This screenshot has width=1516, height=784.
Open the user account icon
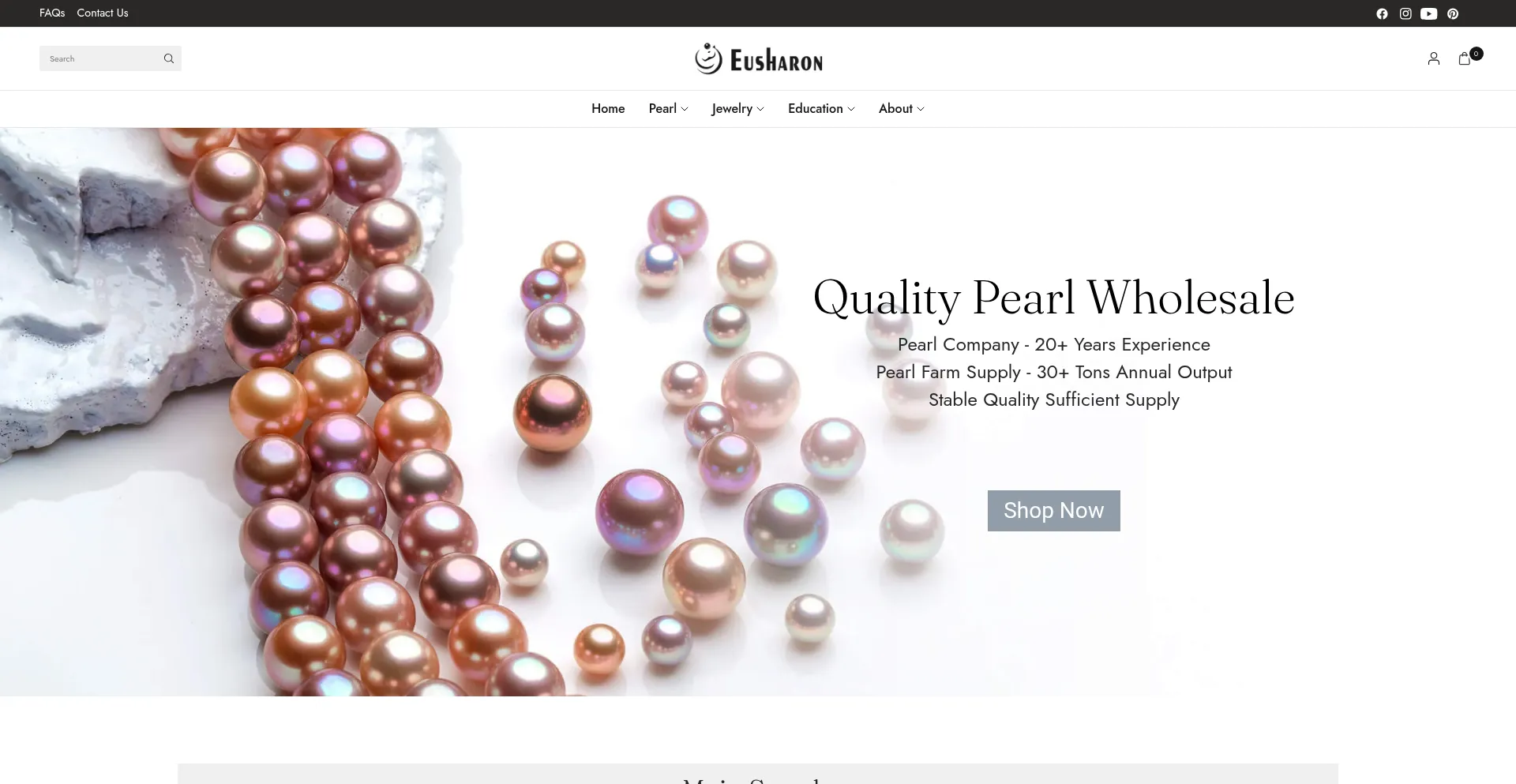click(x=1434, y=58)
